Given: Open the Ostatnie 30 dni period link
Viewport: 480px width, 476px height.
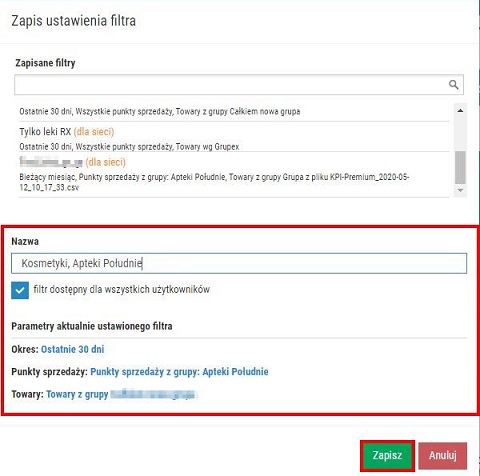Looking at the screenshot, I should click(72, 349).
